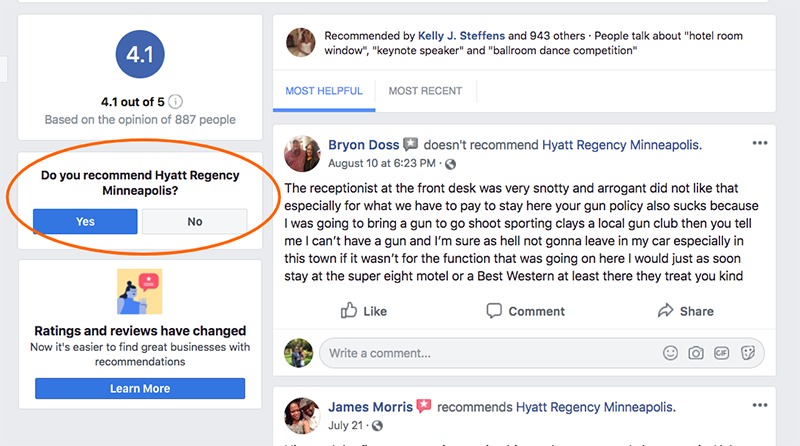This screenshot has height=446, width=800.
Task: Click the emoji icon in the comment box
Action: [x=670, y=353]
